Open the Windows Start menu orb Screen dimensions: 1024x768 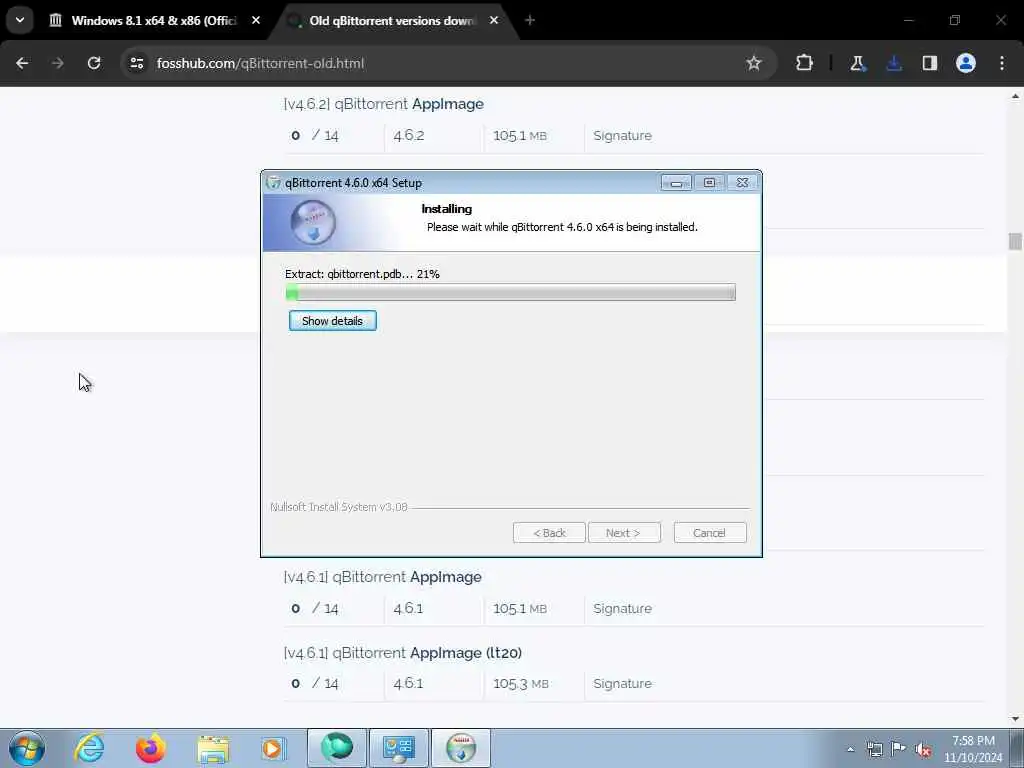(27, 748)
